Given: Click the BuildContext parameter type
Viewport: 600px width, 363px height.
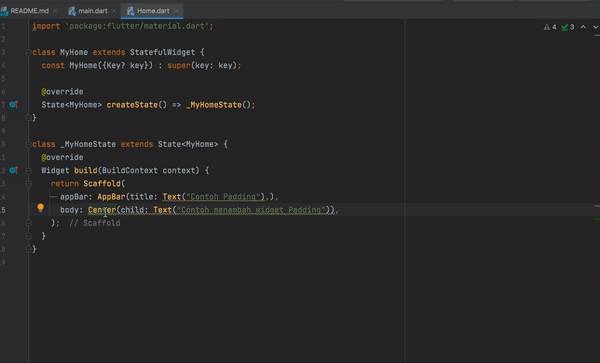Looking at the screenshot, I should [x=129, y=170].
